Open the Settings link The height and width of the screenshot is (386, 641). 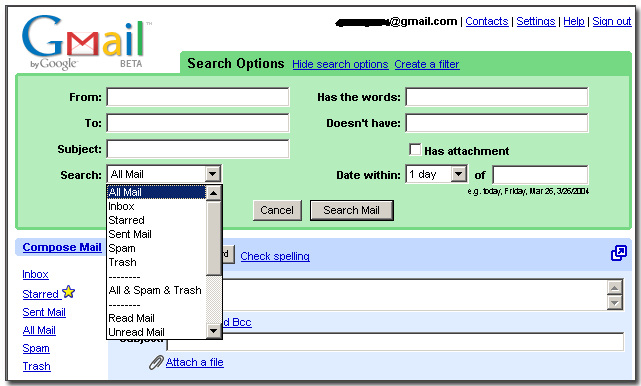536,21
